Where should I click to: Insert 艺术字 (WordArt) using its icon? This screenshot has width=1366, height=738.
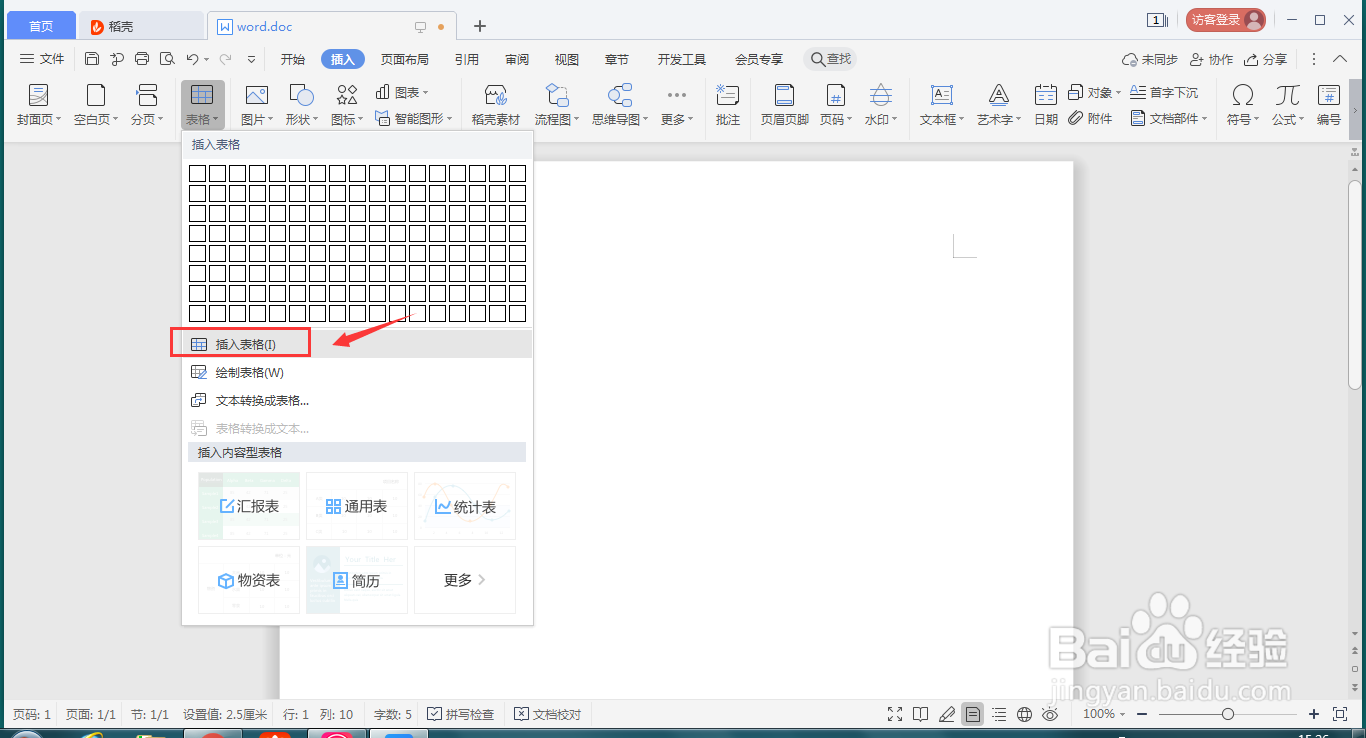pos(997,104)
